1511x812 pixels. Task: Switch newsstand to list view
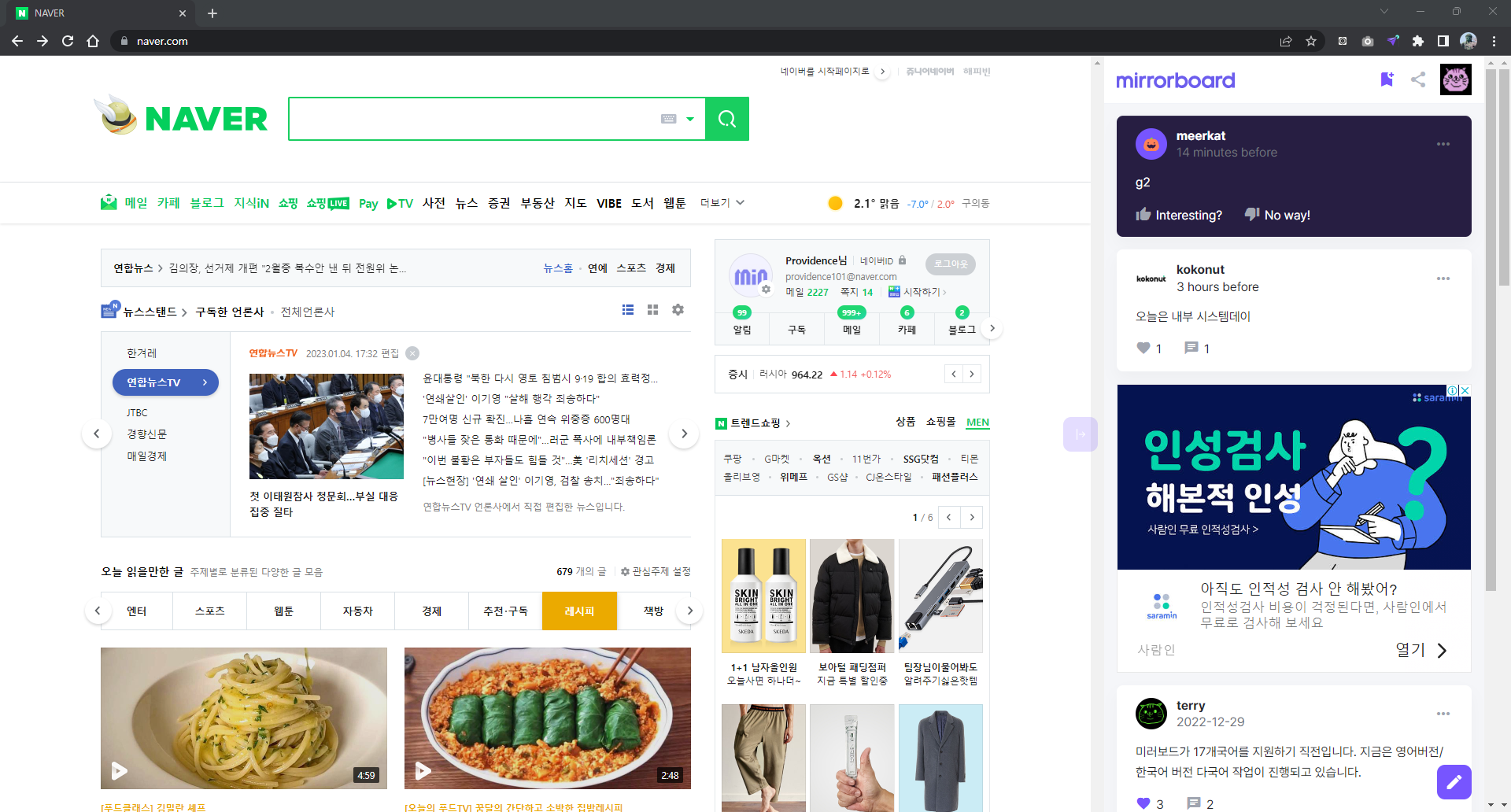point(628,310)
